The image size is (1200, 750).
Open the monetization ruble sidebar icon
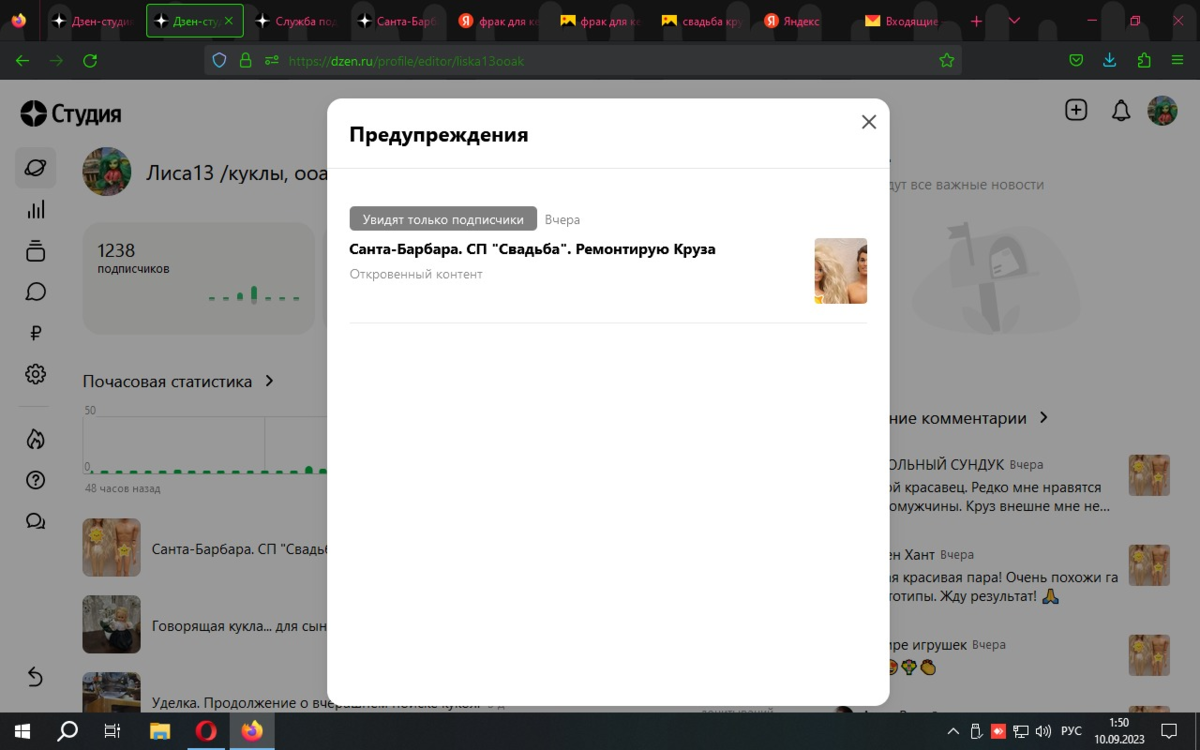[35, 333]
